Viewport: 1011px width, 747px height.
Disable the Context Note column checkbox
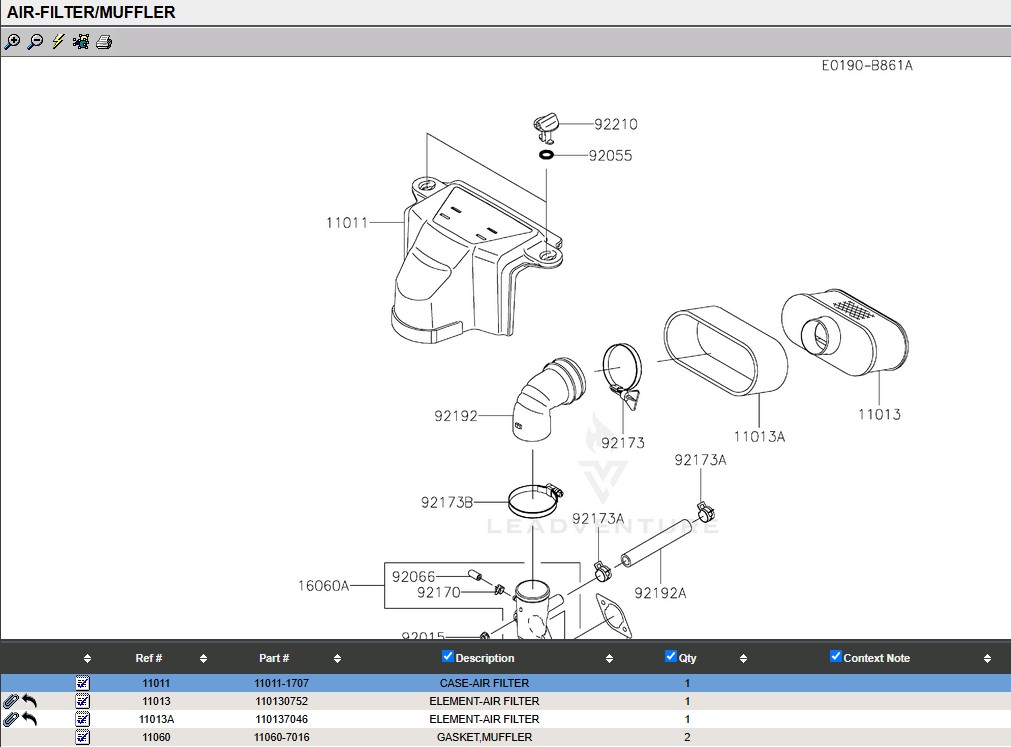(x=836, y=657)
